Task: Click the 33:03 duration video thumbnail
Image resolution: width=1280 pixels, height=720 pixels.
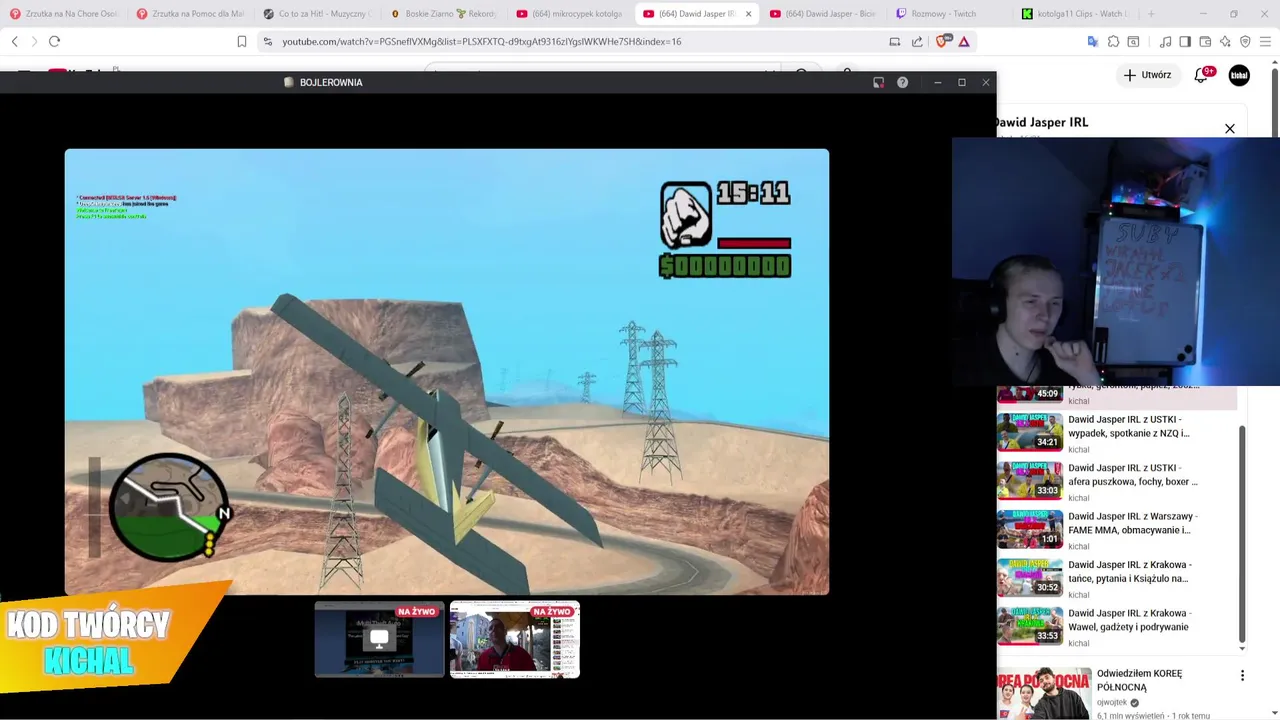Action: 1030,480
